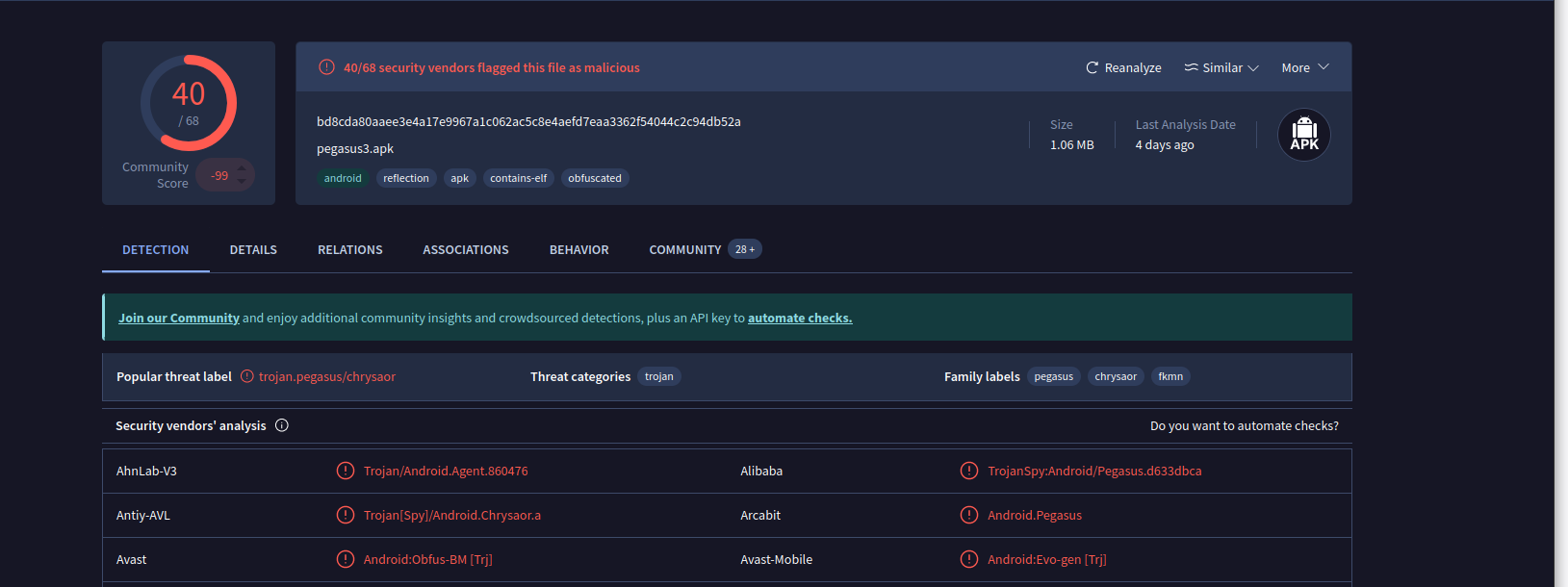
Task: Click the pegasus3.apk file name
Action: coord(355,148)
